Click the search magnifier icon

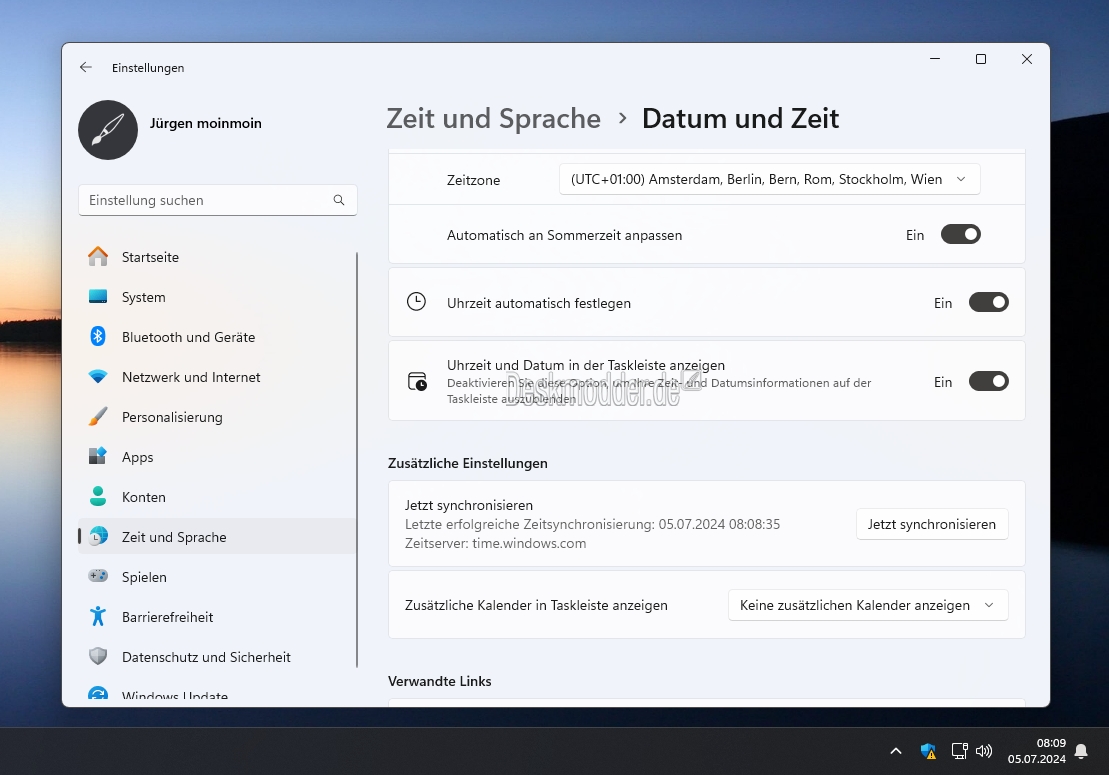point(339,200)
